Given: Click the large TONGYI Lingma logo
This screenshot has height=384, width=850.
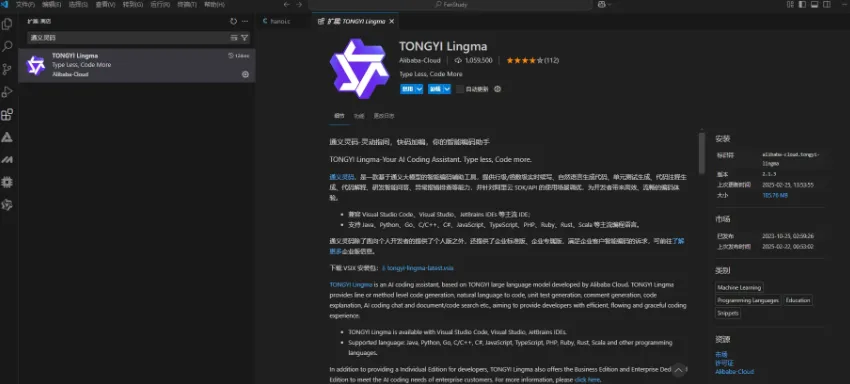Looking at the screenshot, I should 359,68.
